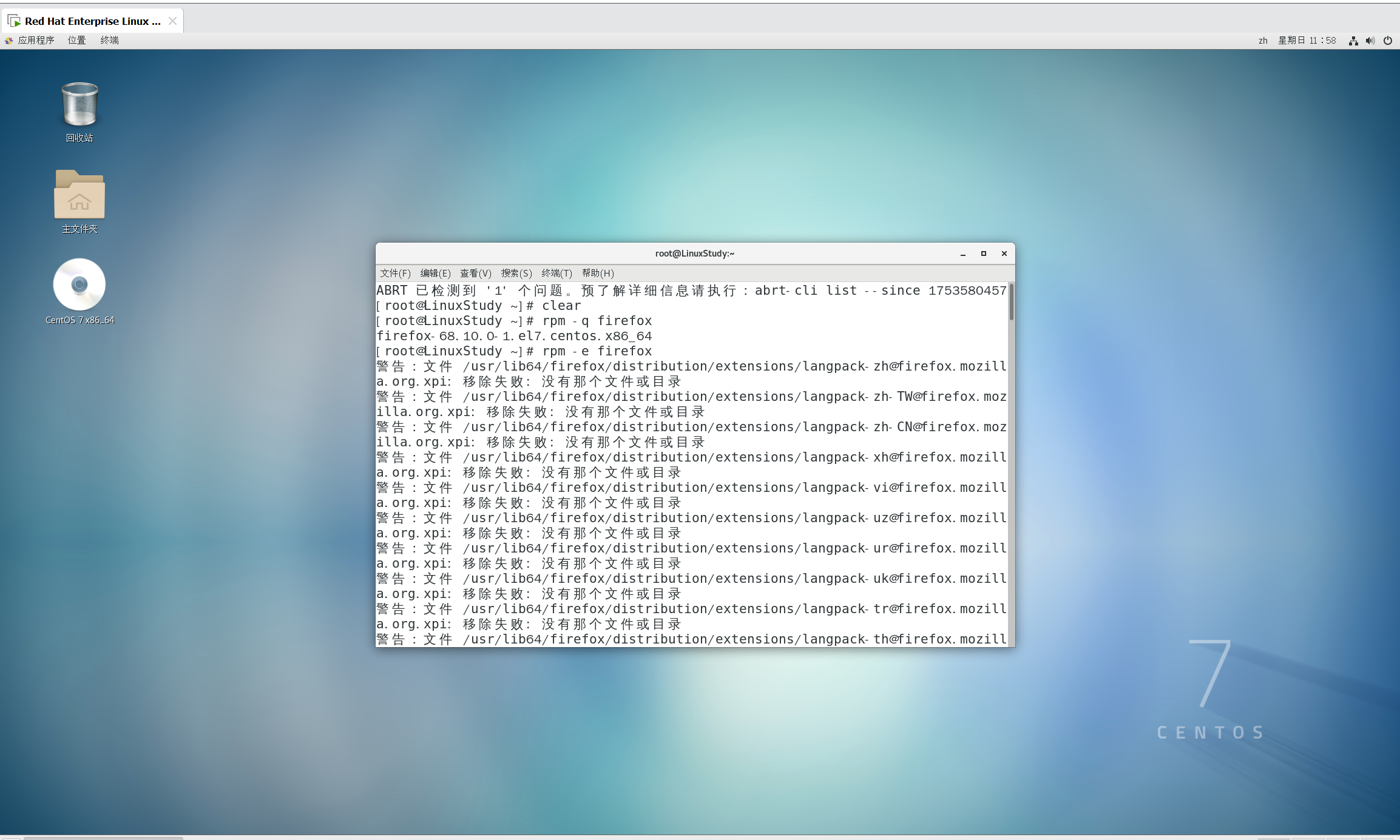Click the firefox-68.10.0-1.el7.centos.x86_64 output line

click(x=514, y=336)
